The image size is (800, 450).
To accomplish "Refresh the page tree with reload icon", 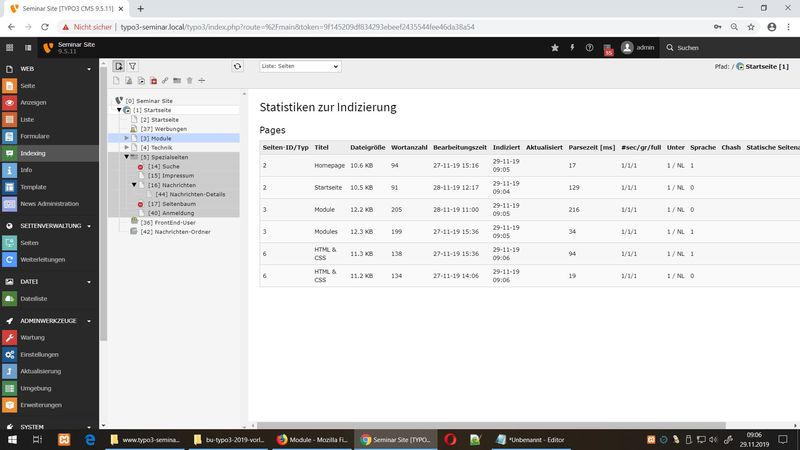I will tap(237, 66).
